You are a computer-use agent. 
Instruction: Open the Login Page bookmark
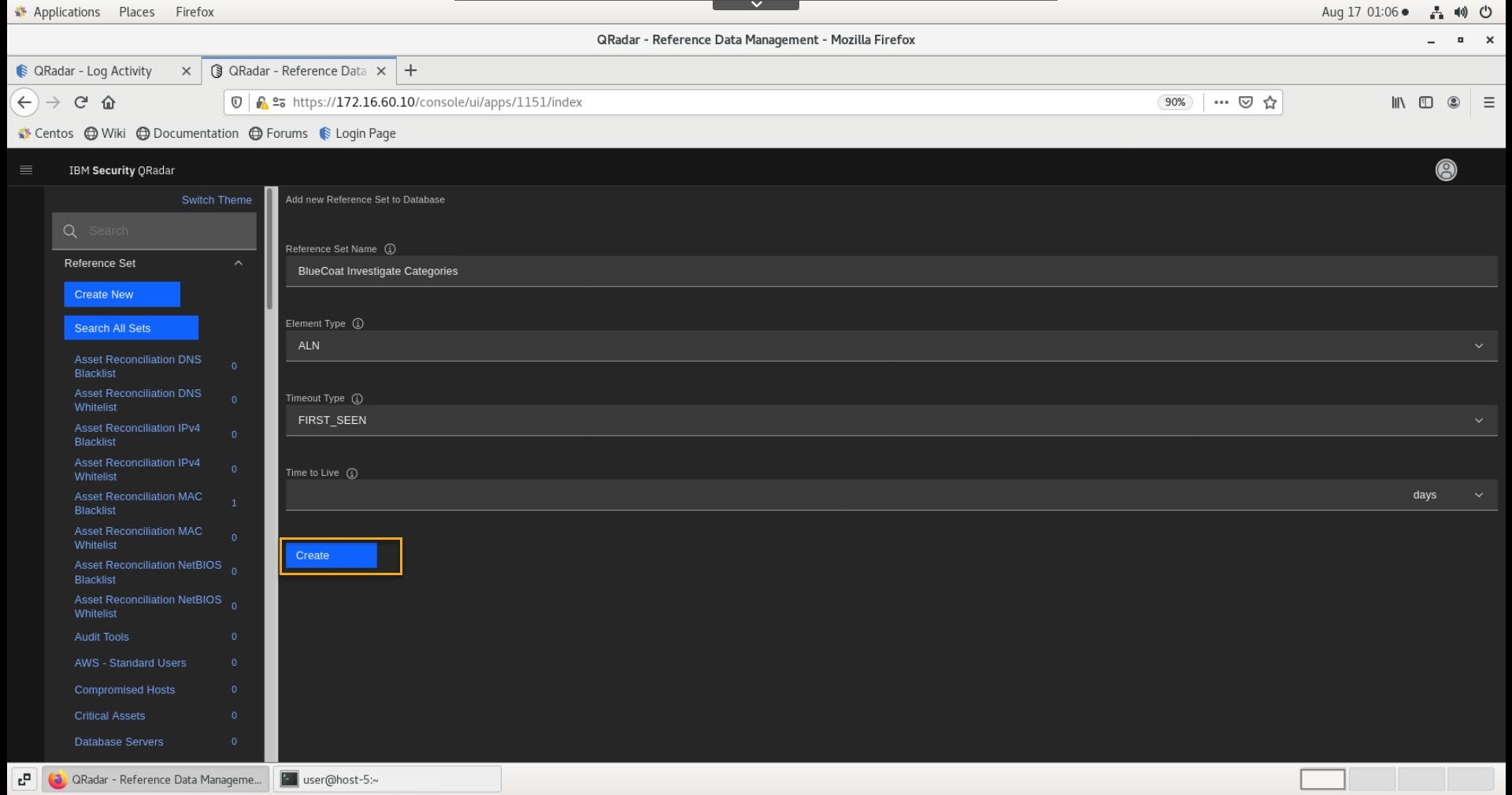357,134
